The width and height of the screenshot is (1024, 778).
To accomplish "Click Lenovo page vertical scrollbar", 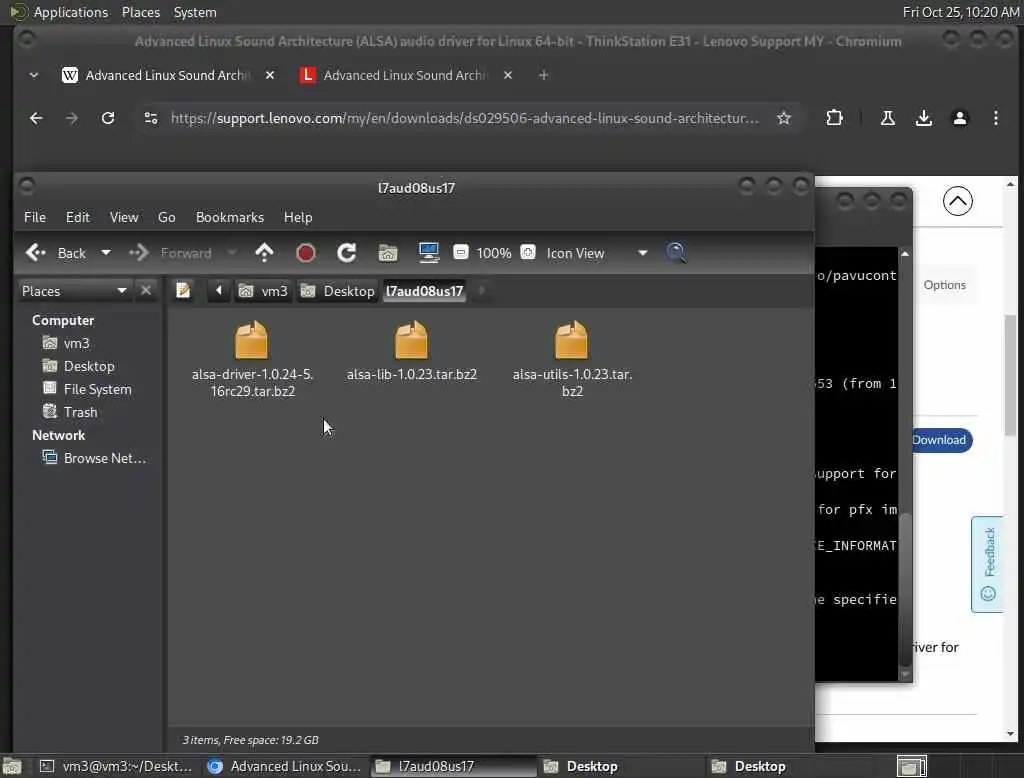I will point(1010,375).
